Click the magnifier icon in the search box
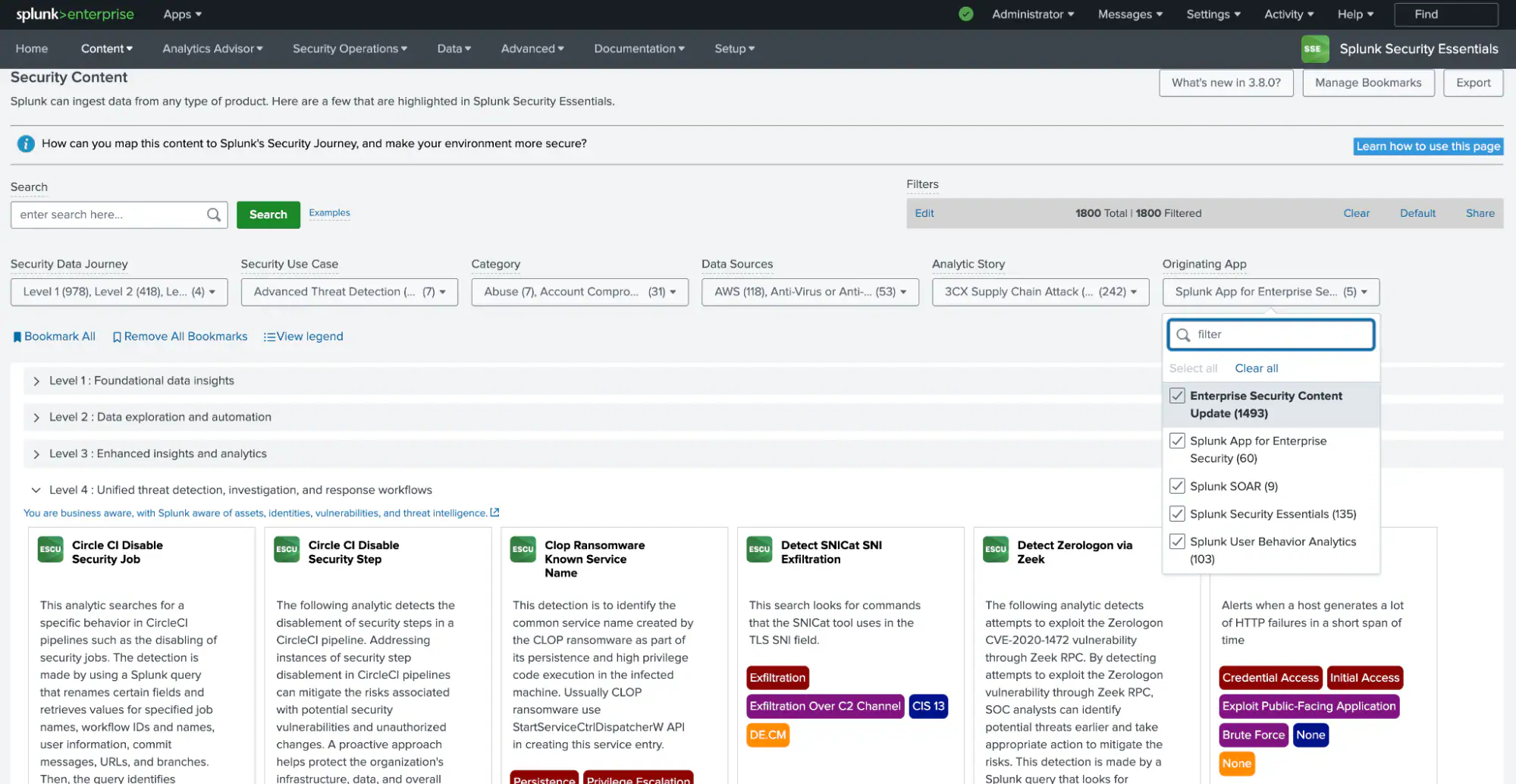 click(x=214, y=215)
